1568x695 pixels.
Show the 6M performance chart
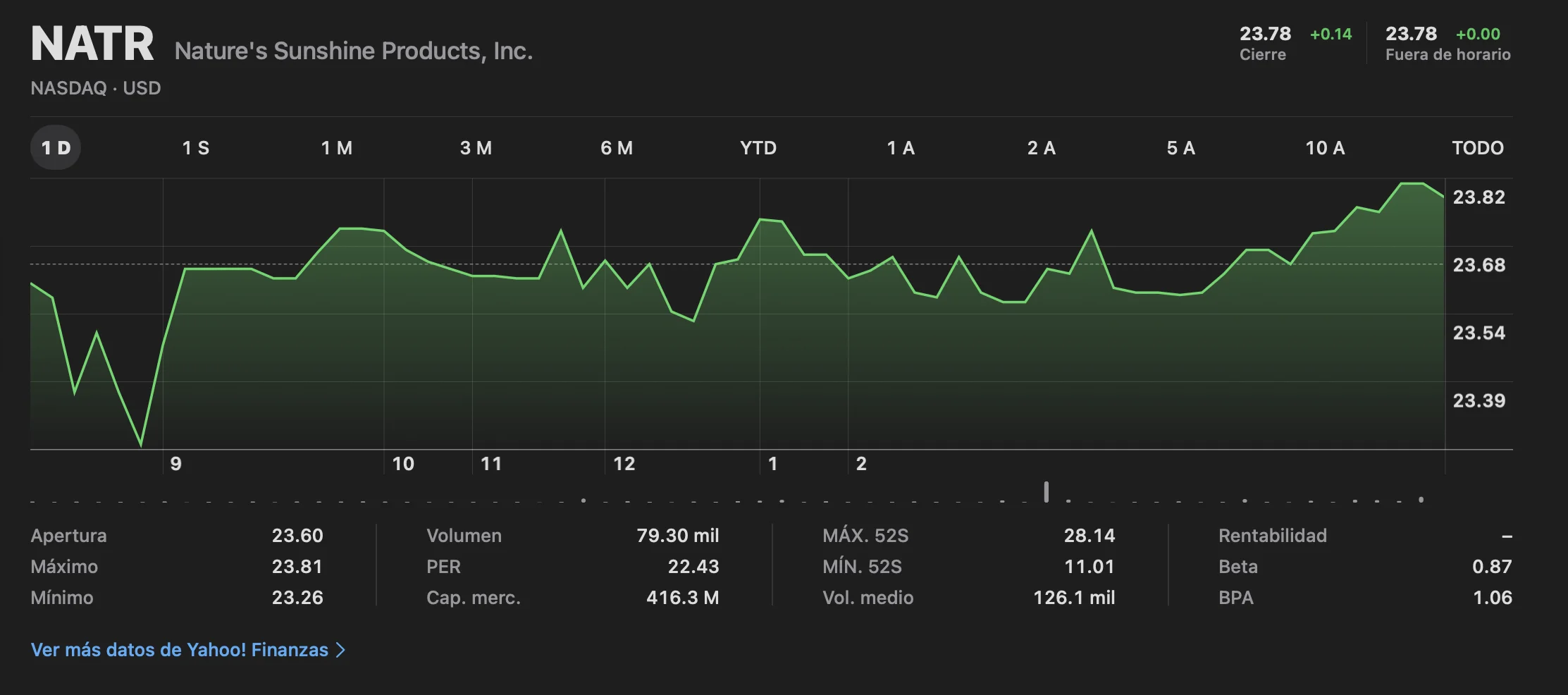617,148
